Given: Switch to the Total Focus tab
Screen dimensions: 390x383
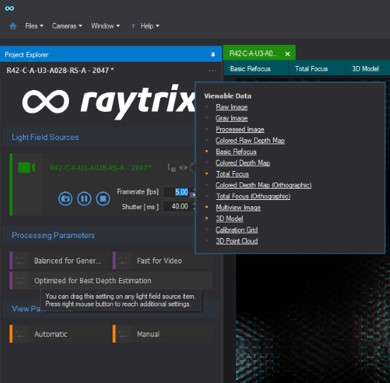Looking at the screenshot, I should (311, 69).
